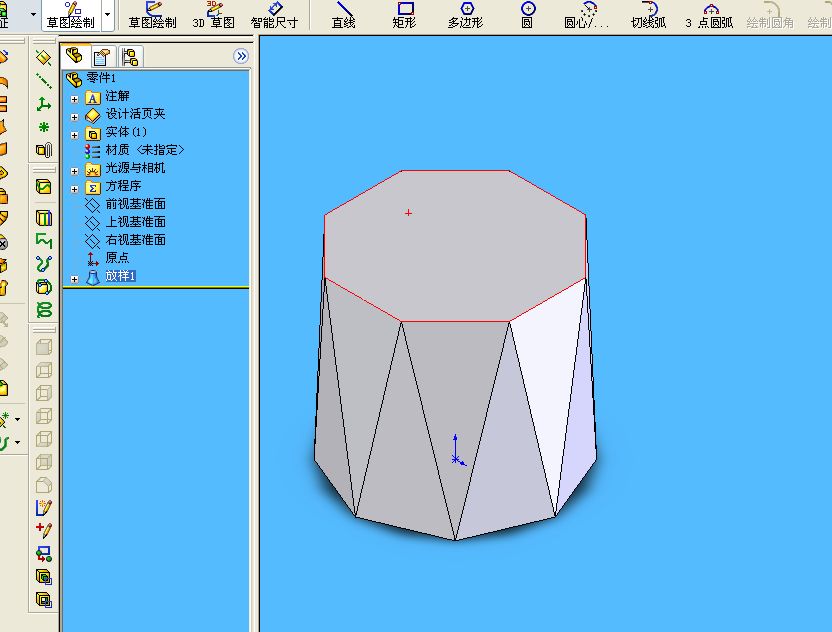The height and width of the screenshot is (632, 832).
Task: Open the dropdown beside the green curve tool
Action: pos(18,443)
